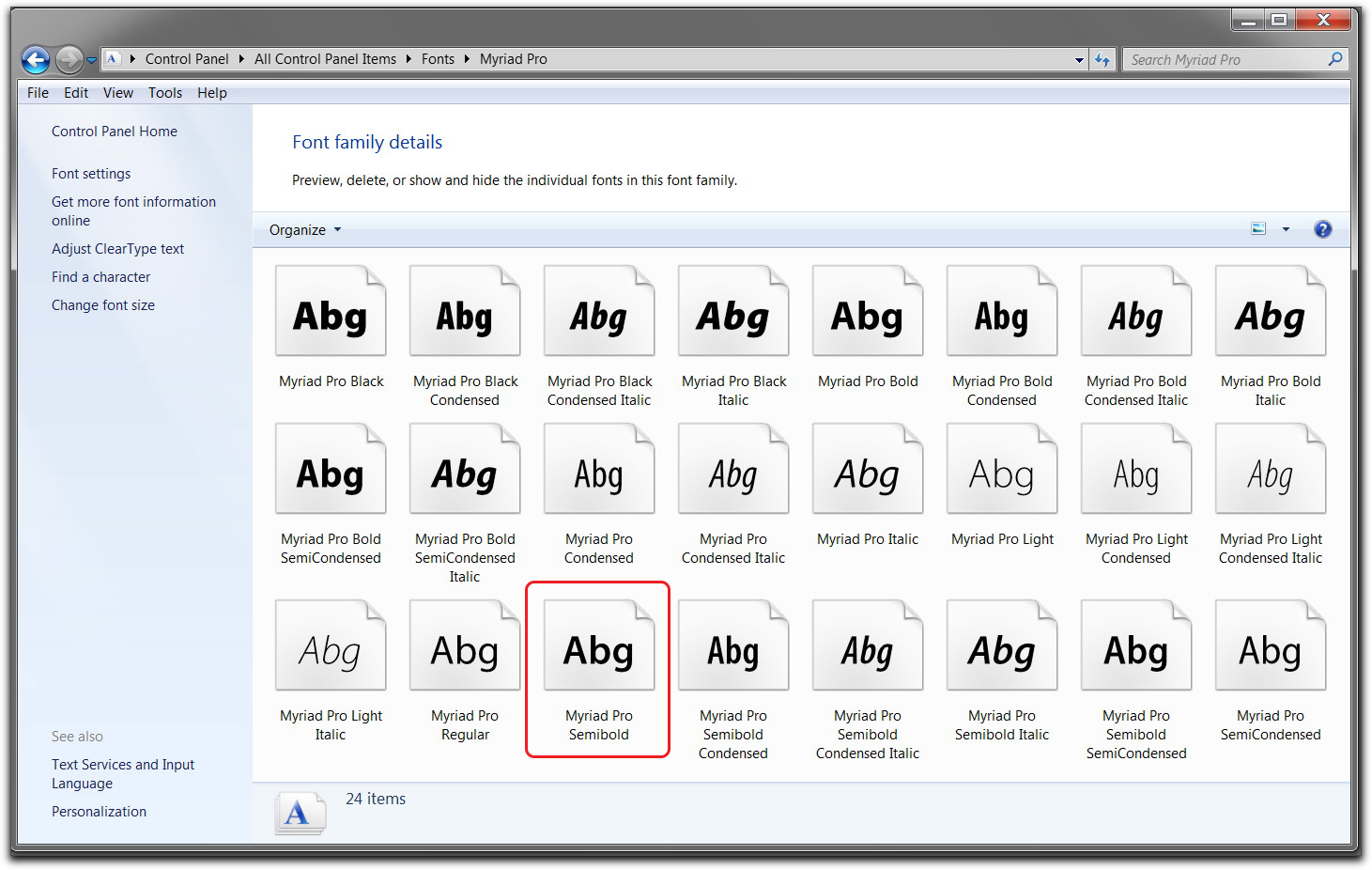
Task: Click the Change your view icon
Action: [1258, 229]
